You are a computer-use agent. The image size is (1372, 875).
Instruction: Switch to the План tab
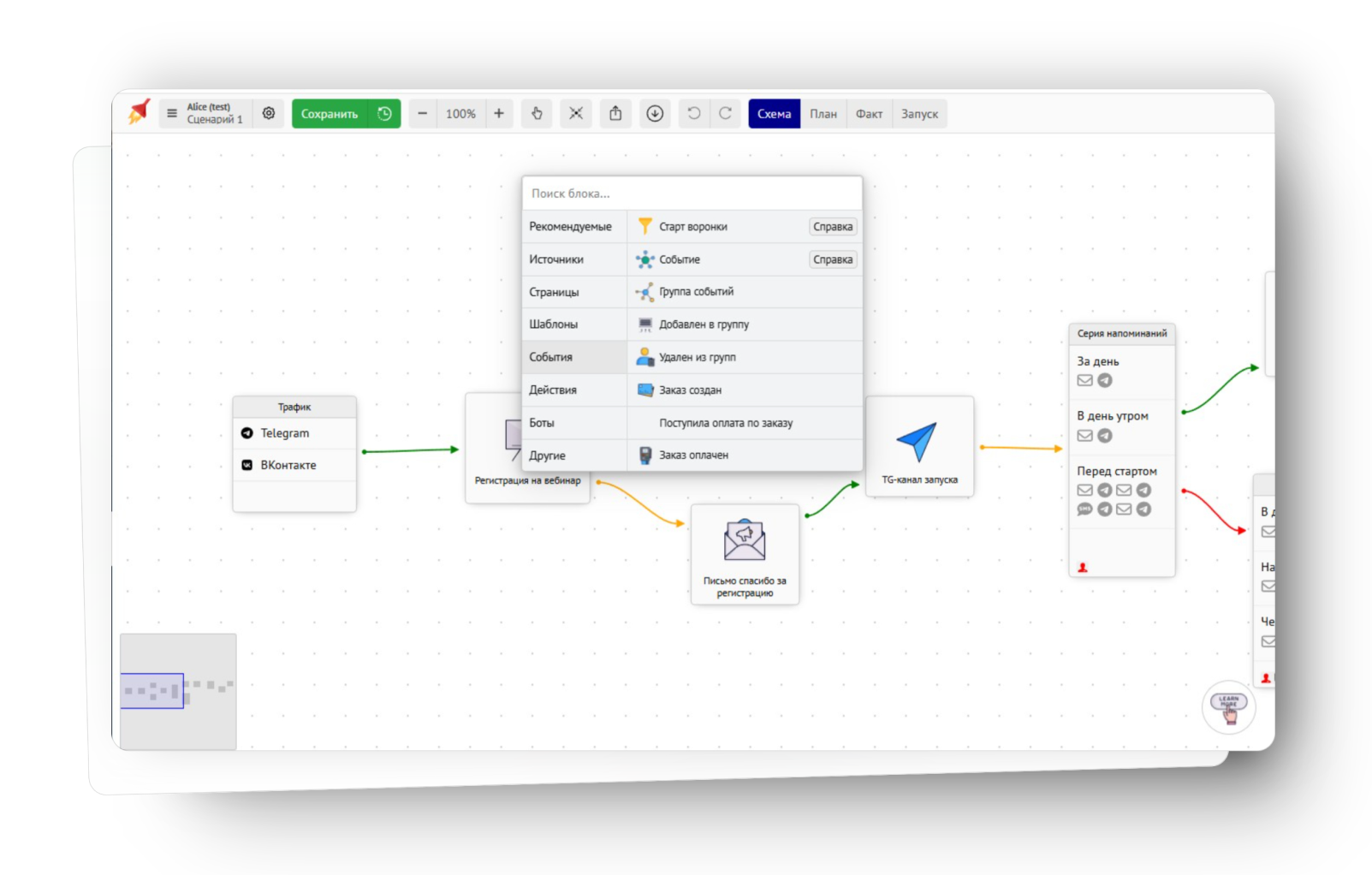823,113
